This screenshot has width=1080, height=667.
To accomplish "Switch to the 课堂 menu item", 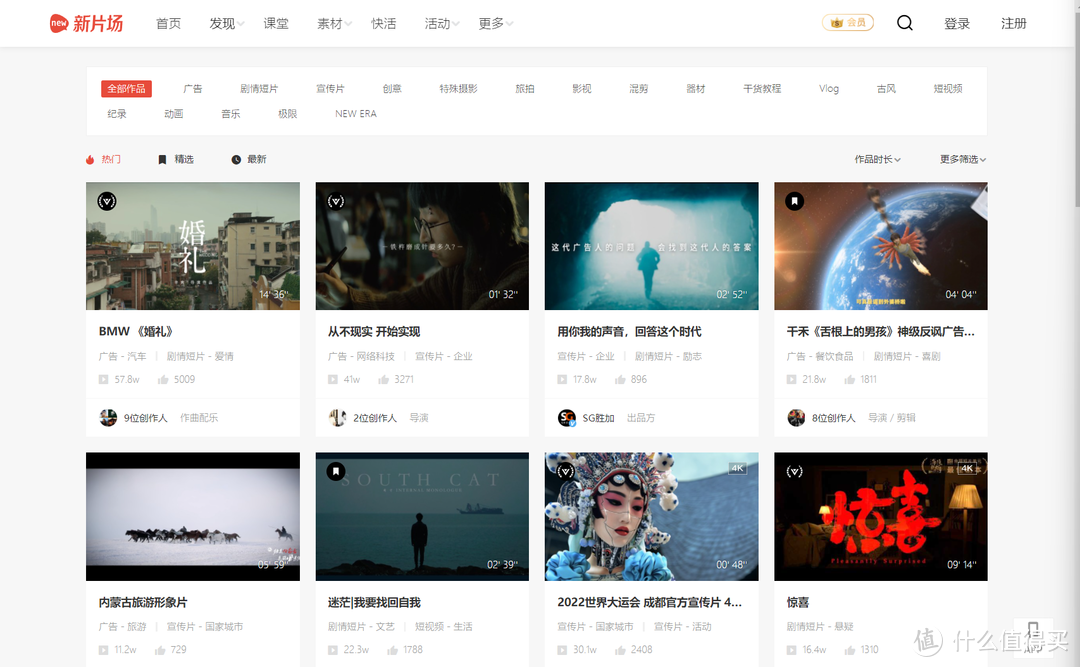I will click(276, 23).
